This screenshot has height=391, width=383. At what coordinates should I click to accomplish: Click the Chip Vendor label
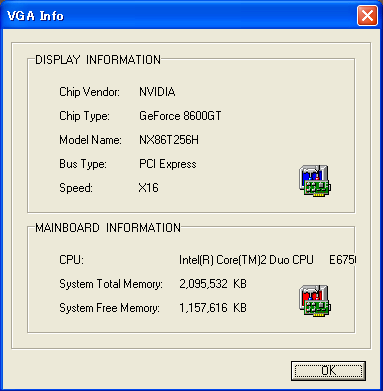[x=89, y=92]
